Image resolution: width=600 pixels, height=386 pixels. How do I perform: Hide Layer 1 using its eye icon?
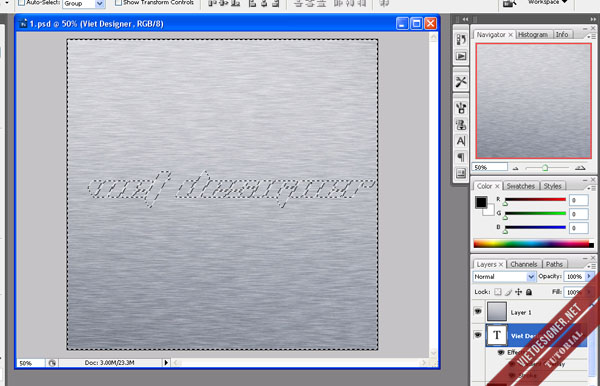click(478, 312)
